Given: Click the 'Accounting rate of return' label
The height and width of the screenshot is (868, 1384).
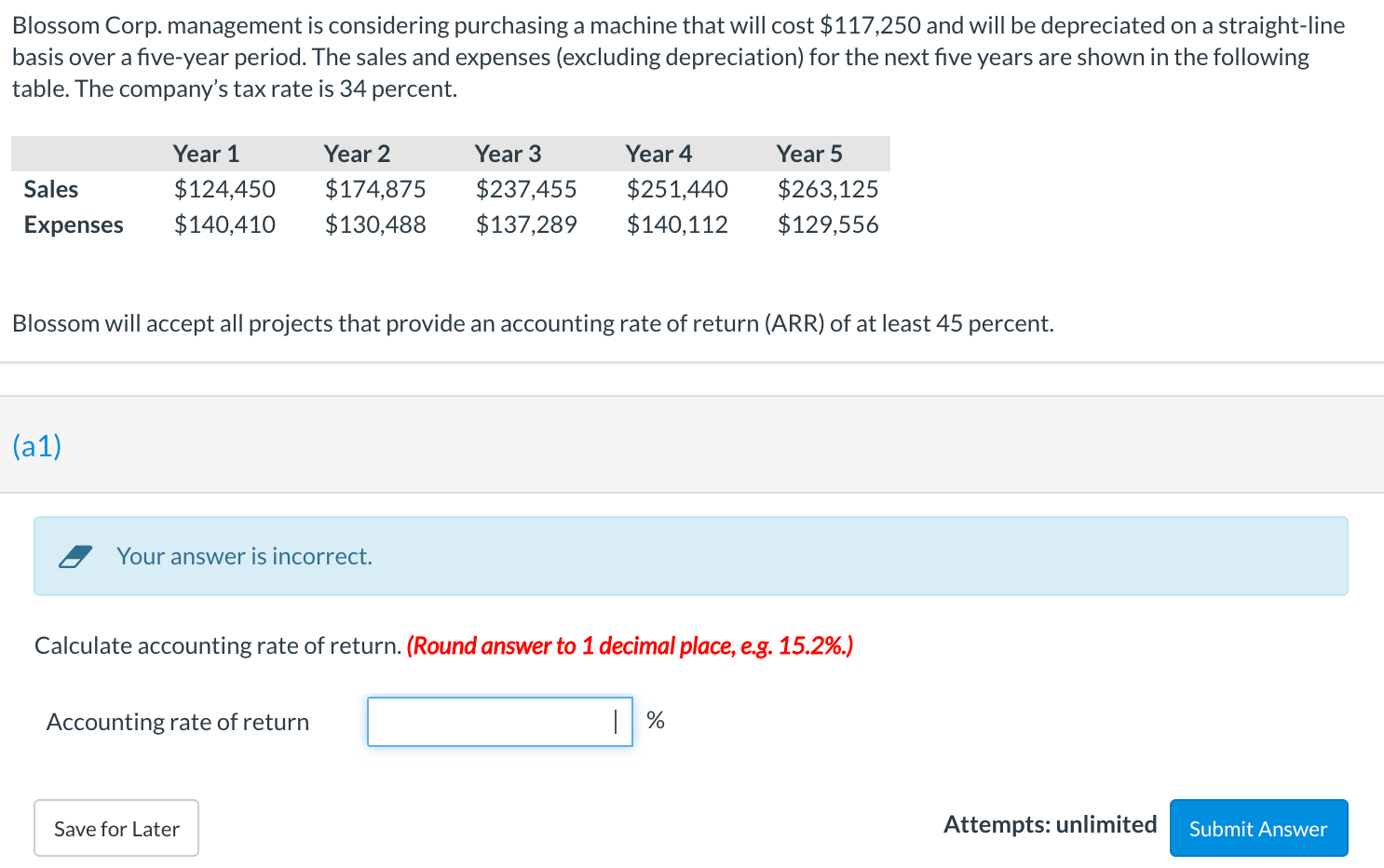Looking at the screenshot, I should click(178, 721).
